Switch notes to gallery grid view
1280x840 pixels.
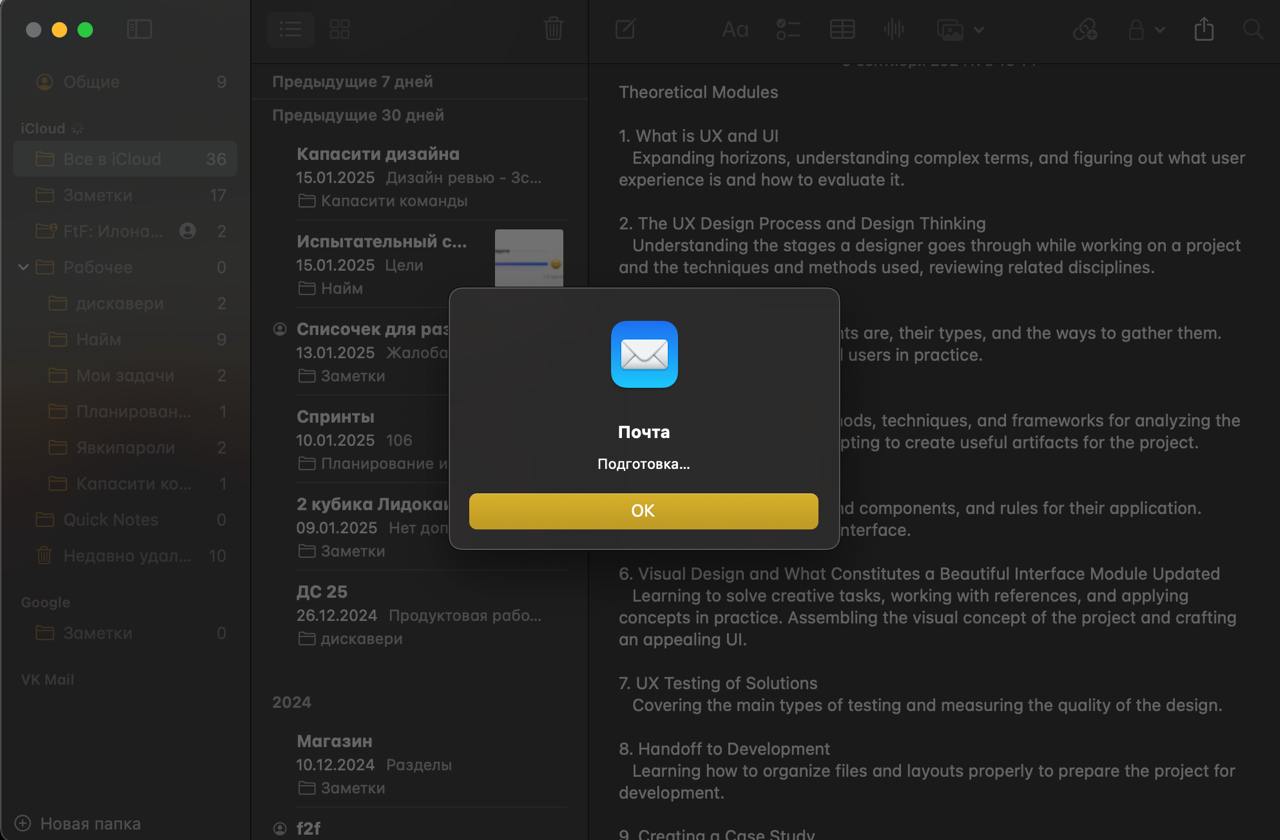coord(340,30)
